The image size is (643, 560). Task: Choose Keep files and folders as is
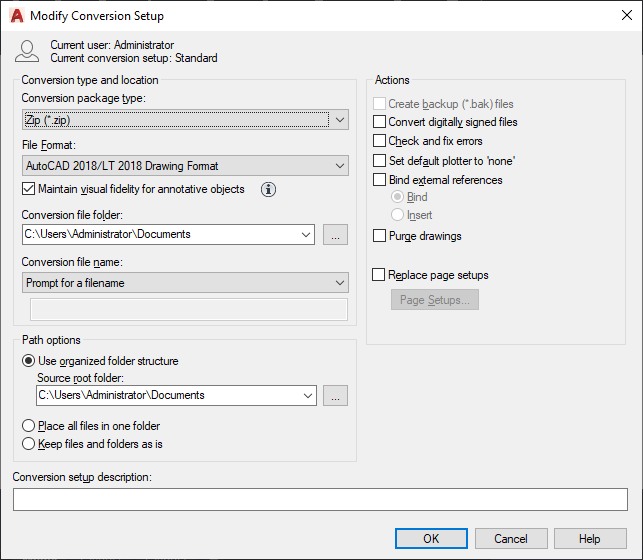pyautogui.click(x=29, y=443)
